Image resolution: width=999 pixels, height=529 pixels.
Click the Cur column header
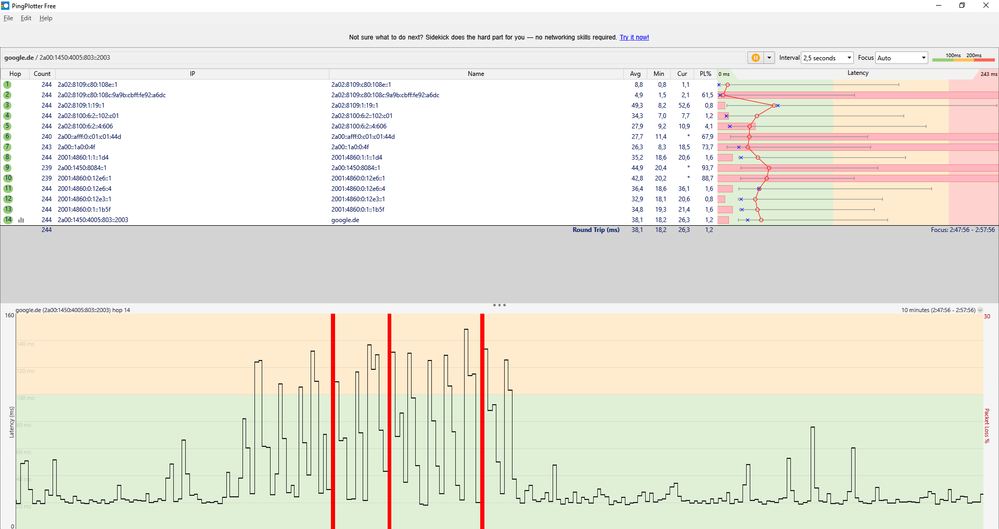(x=682, y=74)
